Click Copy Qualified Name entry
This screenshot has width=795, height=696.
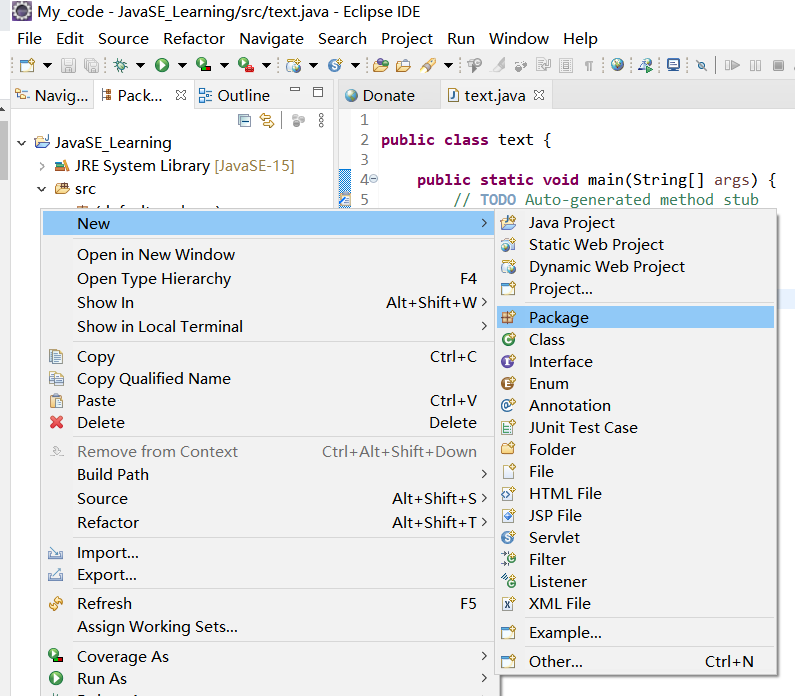pos(268,379)
